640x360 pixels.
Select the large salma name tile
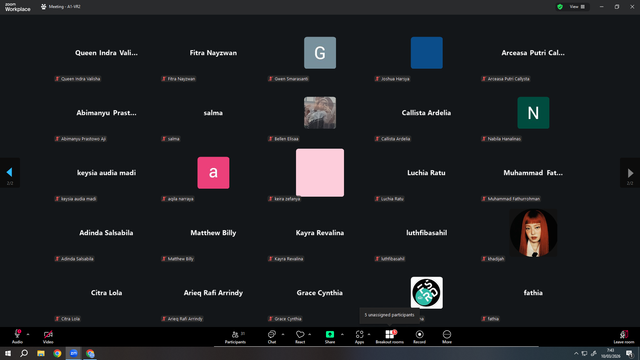click(x=213, y=113)
